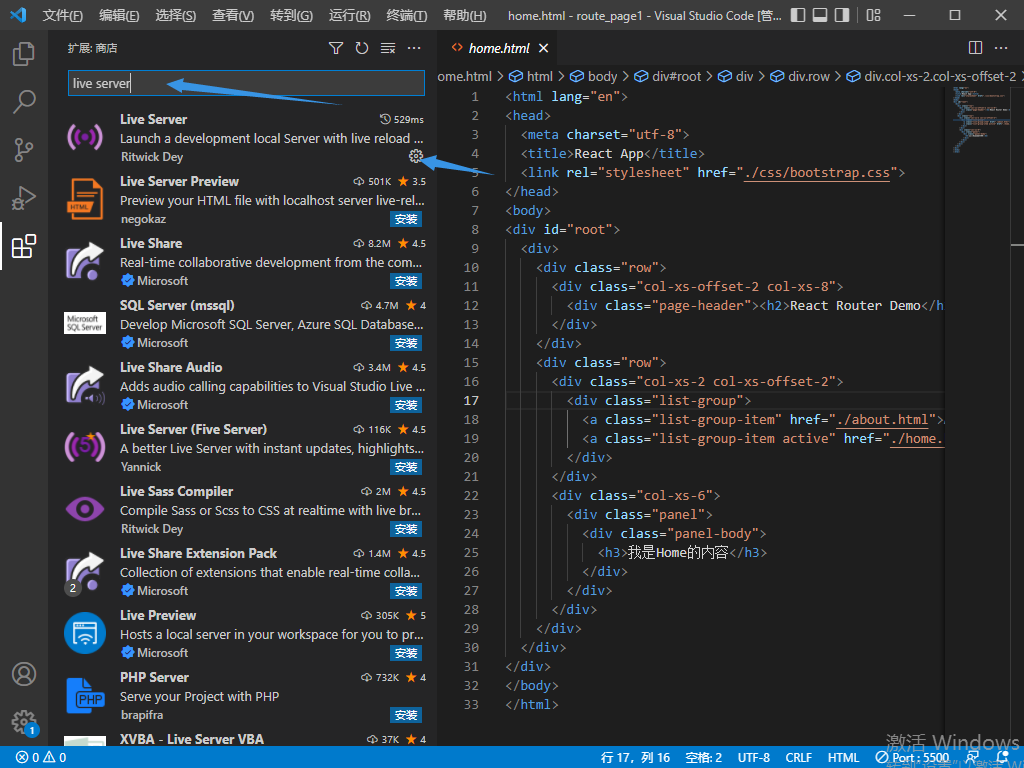Toggle the primary side bar layout icon
Viewport: 1024px width, 768px height.
click(797, 15)
